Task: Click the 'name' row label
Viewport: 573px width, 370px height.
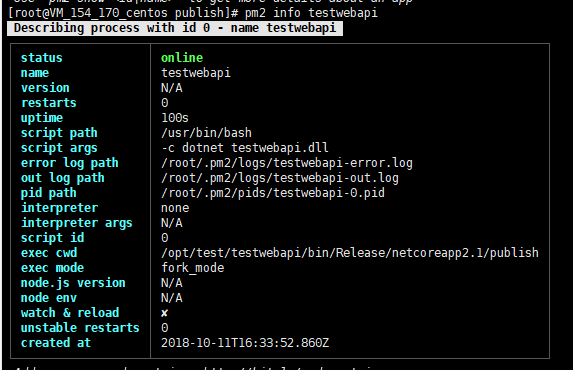Action: coord(35,73)
